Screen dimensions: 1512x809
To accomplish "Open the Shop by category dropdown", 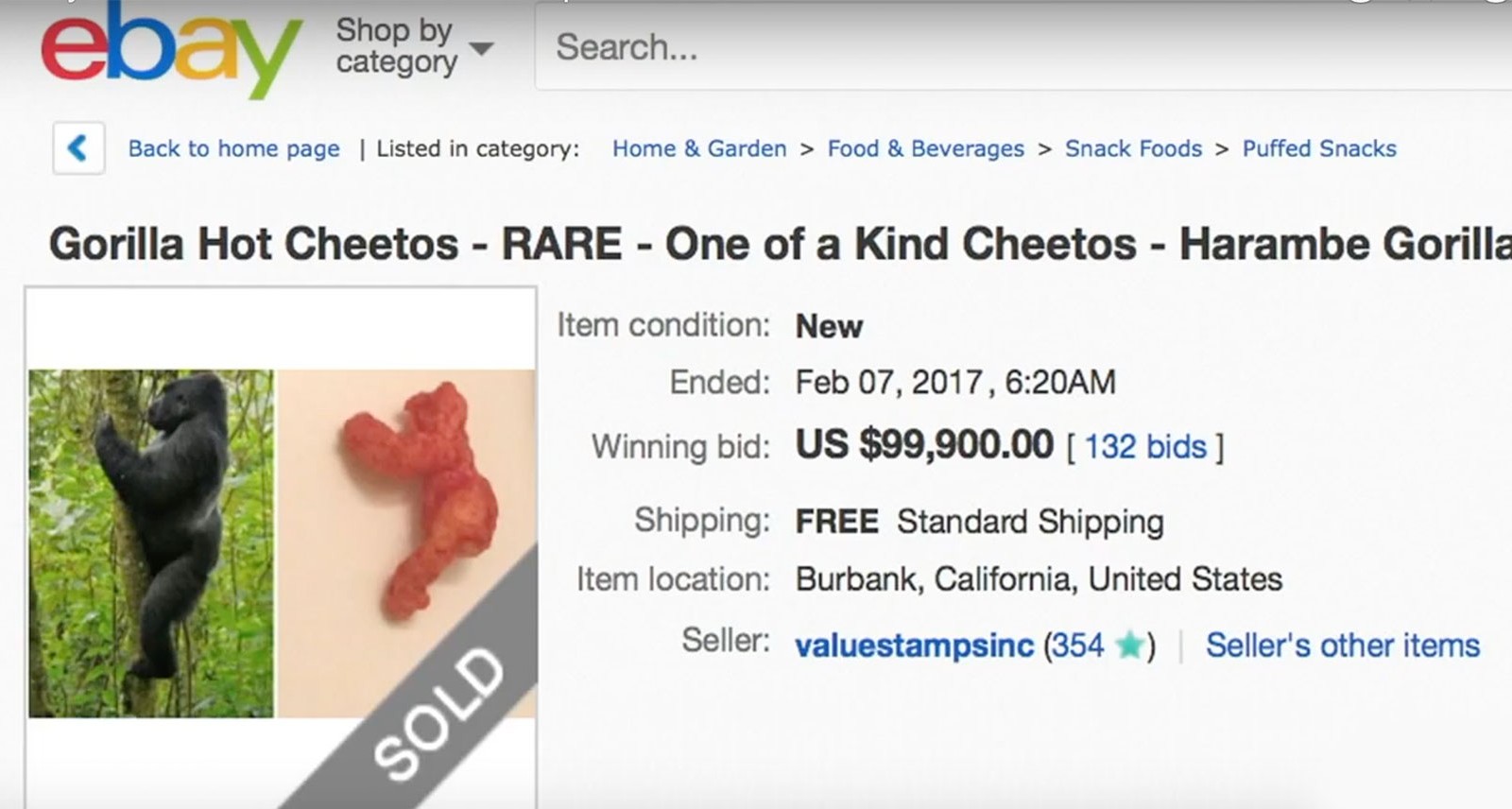I will 414,46.
